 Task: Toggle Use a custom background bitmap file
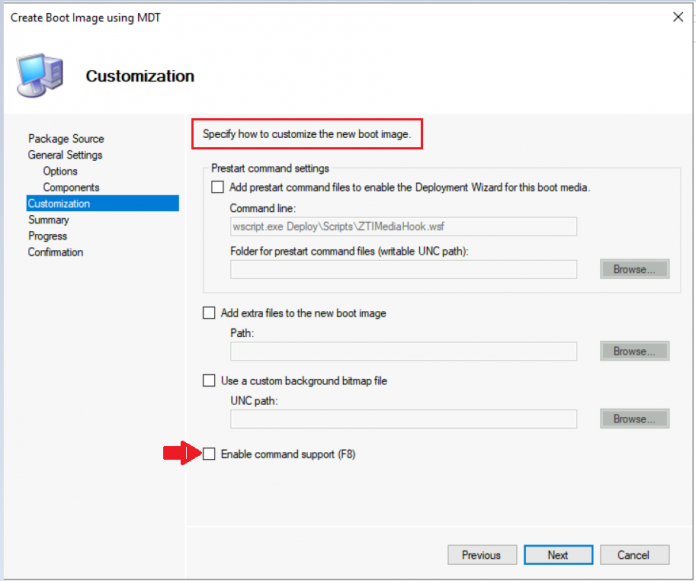click(209, 380)
